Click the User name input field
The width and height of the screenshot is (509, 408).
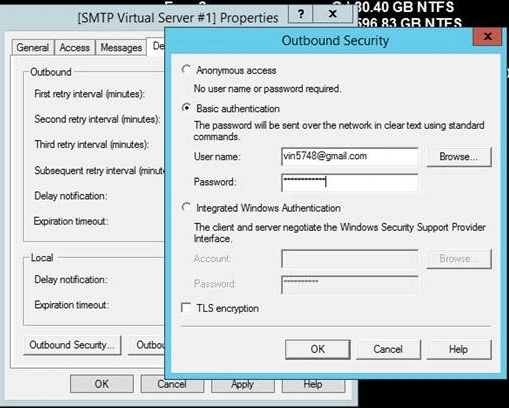click(349, 156)
